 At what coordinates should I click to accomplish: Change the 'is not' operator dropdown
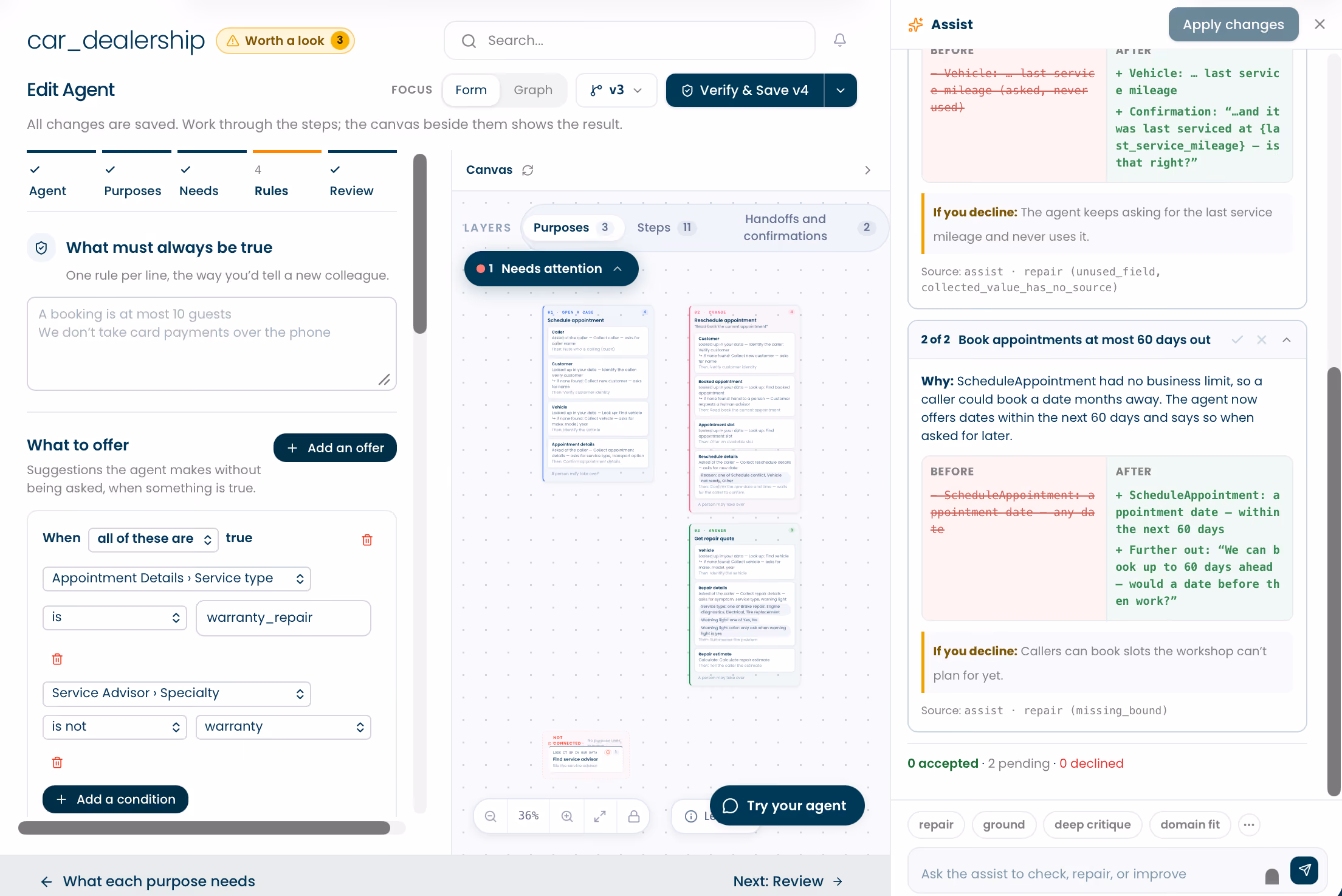[x=115, y=727]
